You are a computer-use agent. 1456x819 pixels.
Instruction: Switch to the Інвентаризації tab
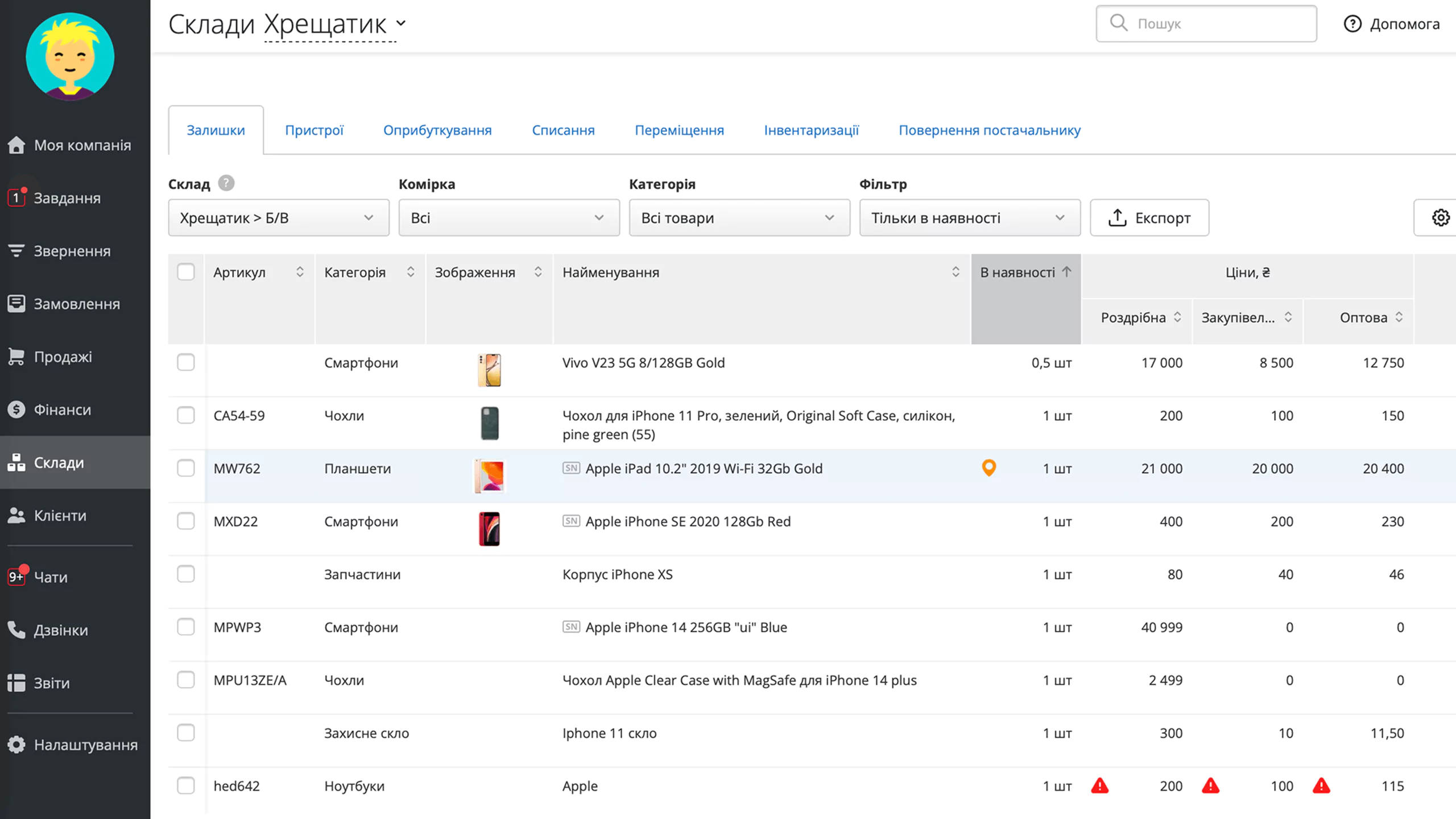point(811,130)
